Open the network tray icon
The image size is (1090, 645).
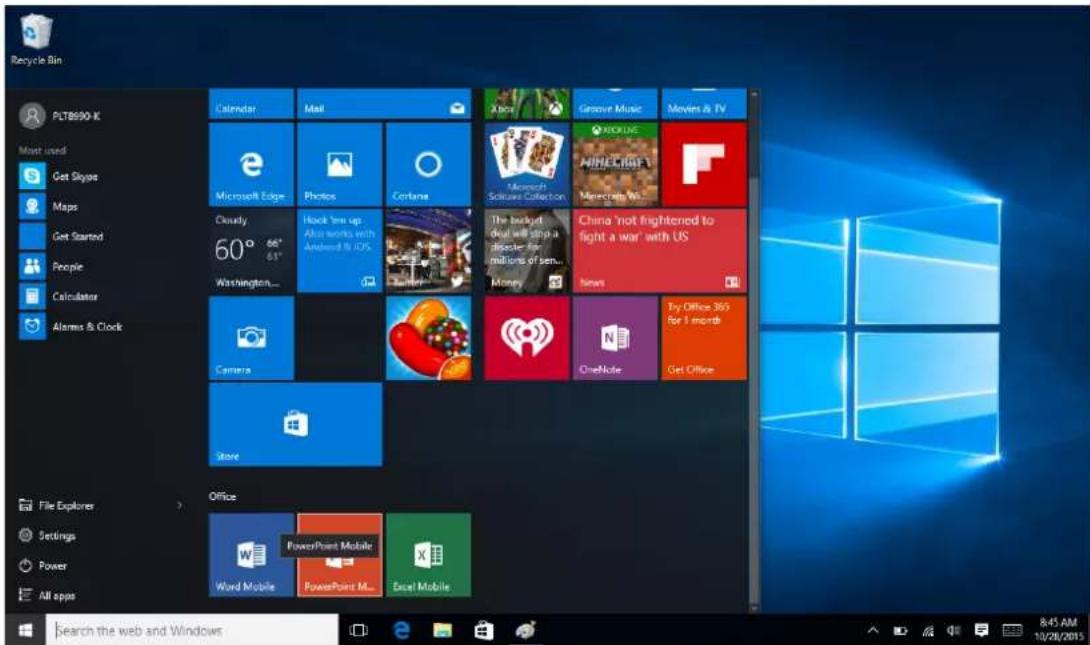coord(928,630)
